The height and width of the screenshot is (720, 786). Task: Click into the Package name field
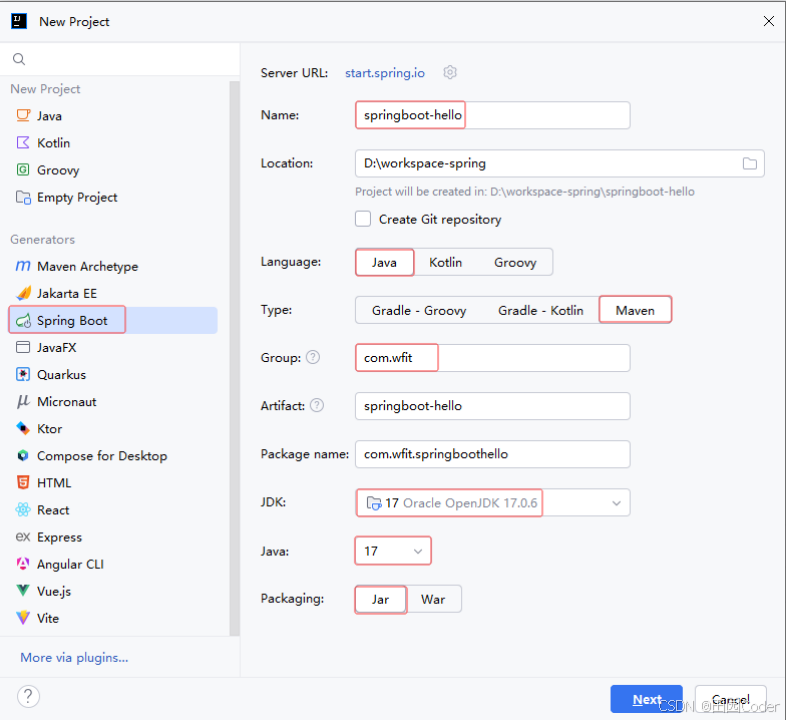coord(492,454)
